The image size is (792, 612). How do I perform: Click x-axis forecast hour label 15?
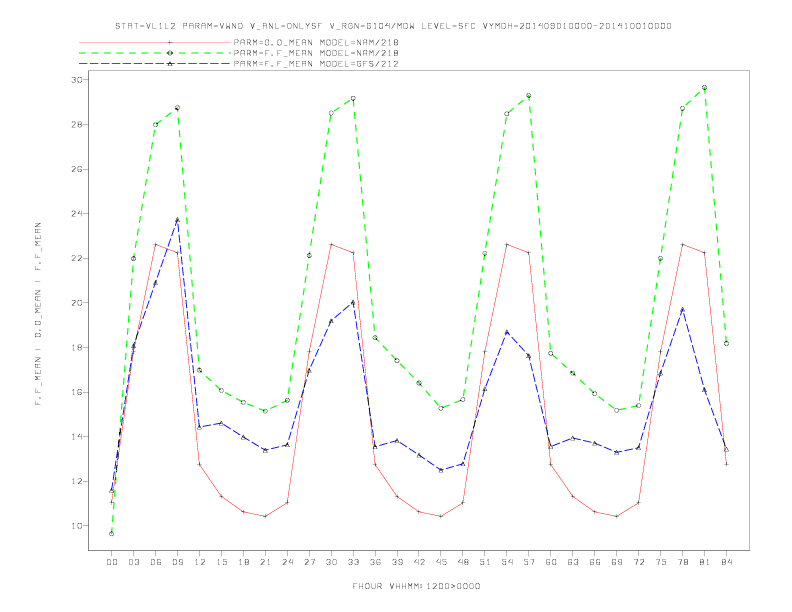221,562
